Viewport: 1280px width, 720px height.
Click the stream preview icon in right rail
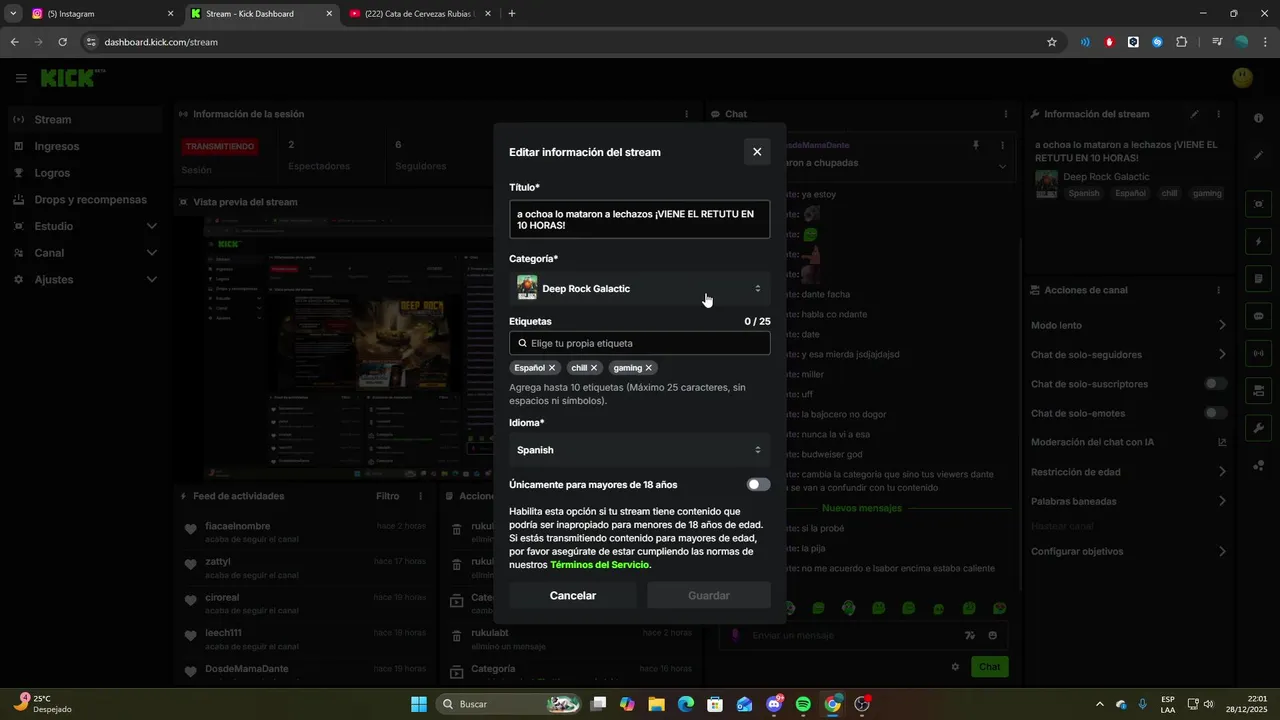[x=1259, y=204]
